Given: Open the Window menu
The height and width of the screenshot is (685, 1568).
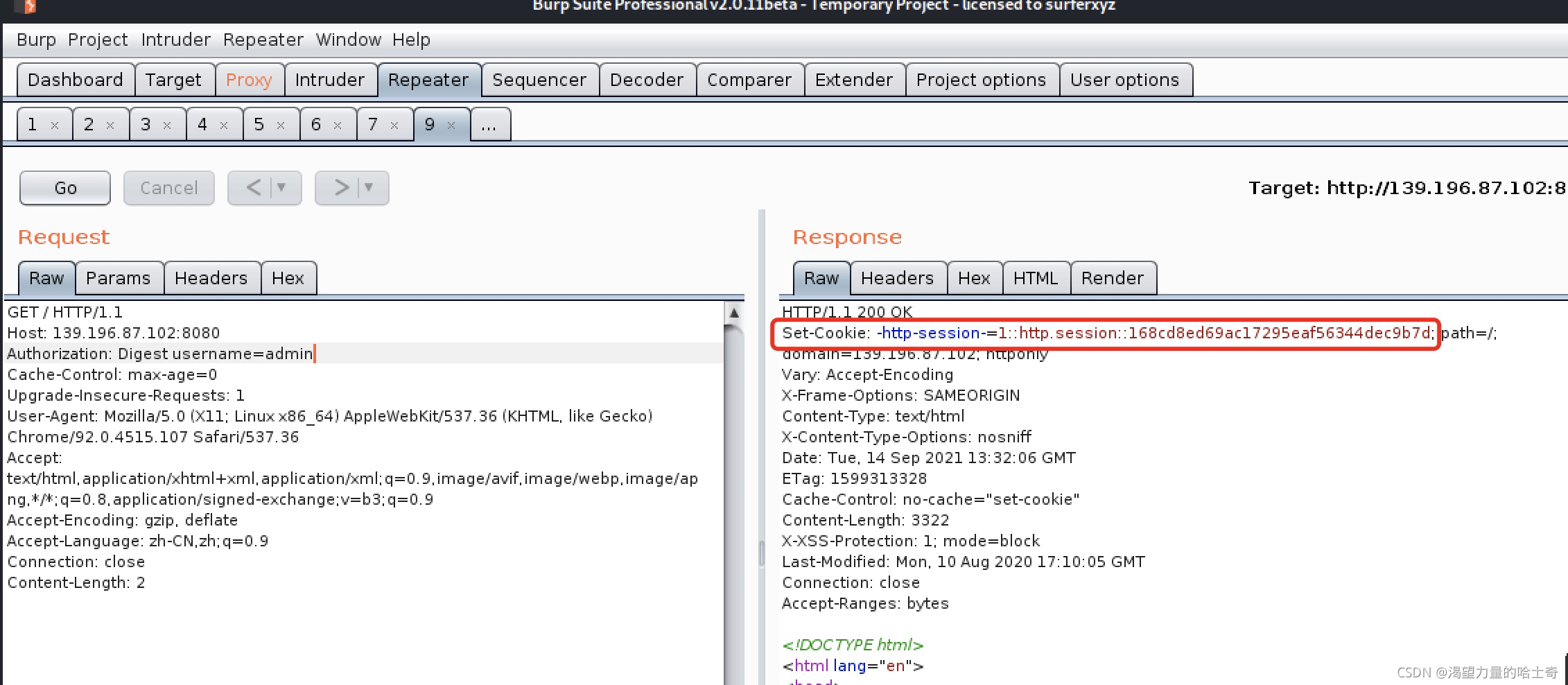Looking at the screenshot, I should click(348, 40).
